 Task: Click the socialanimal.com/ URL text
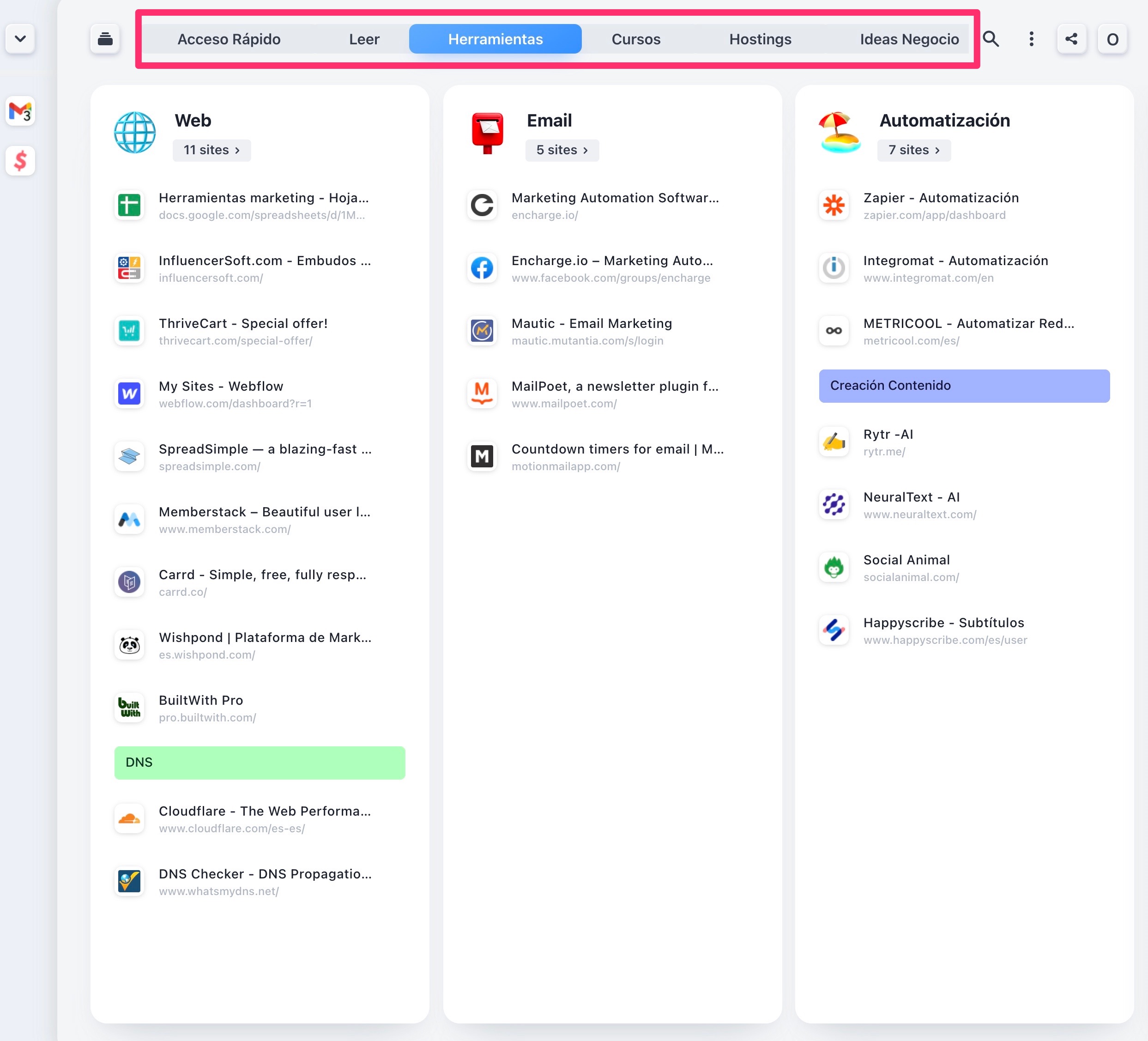911,577
